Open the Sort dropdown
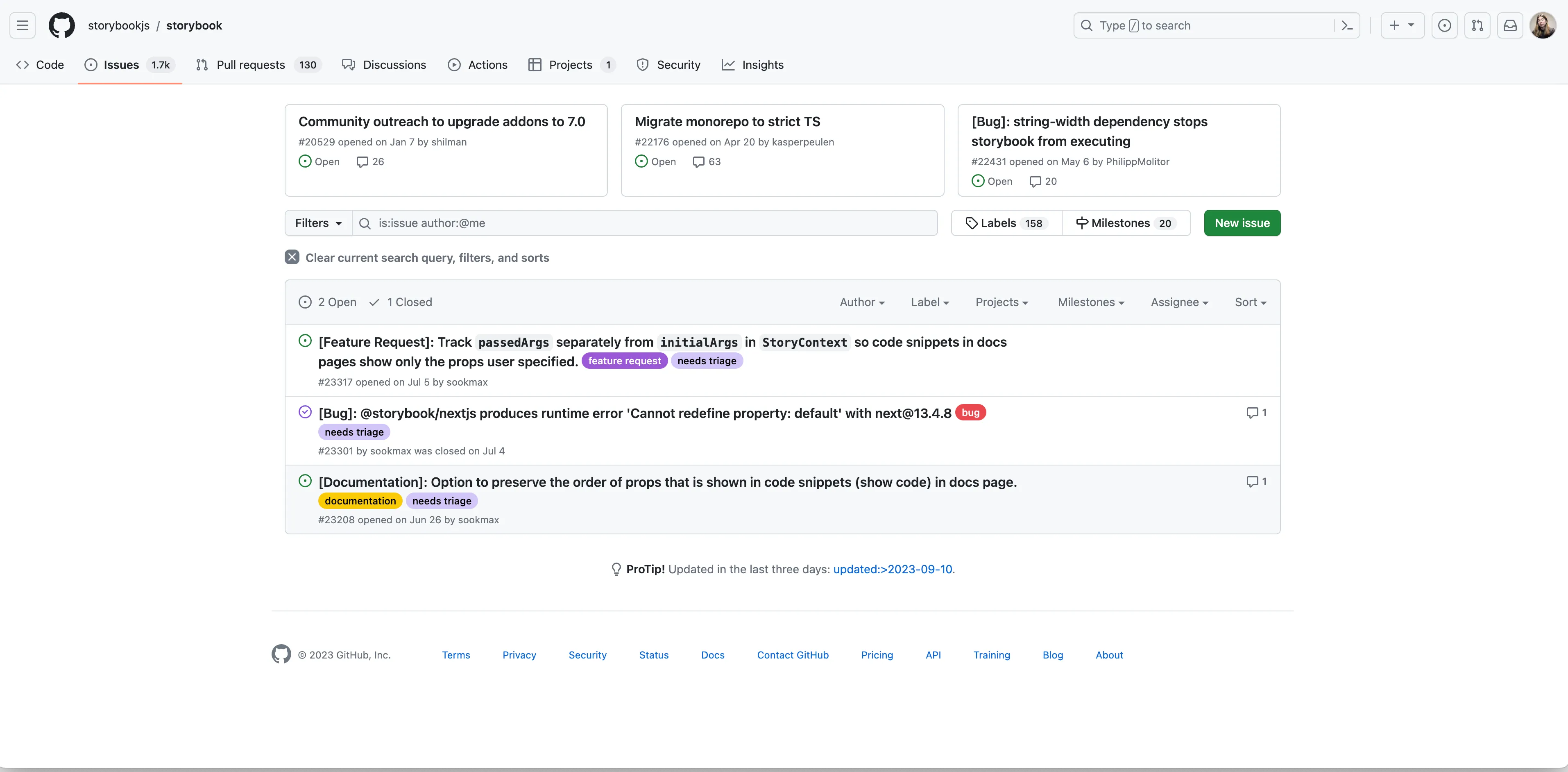This screenshot has height=772, width=1568. pyautogui.click(x=1250, y=302)
